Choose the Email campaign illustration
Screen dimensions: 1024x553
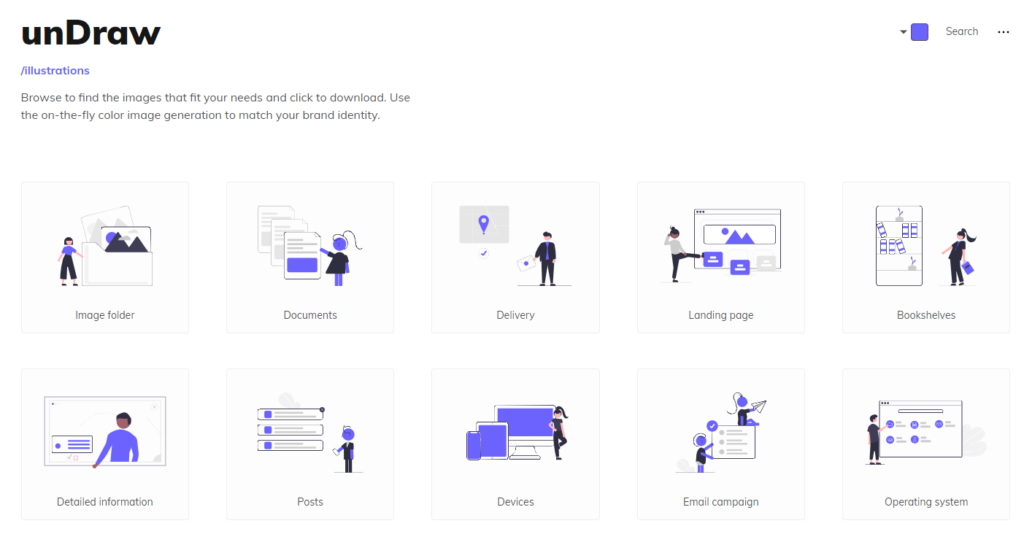(x=721, y=433)
